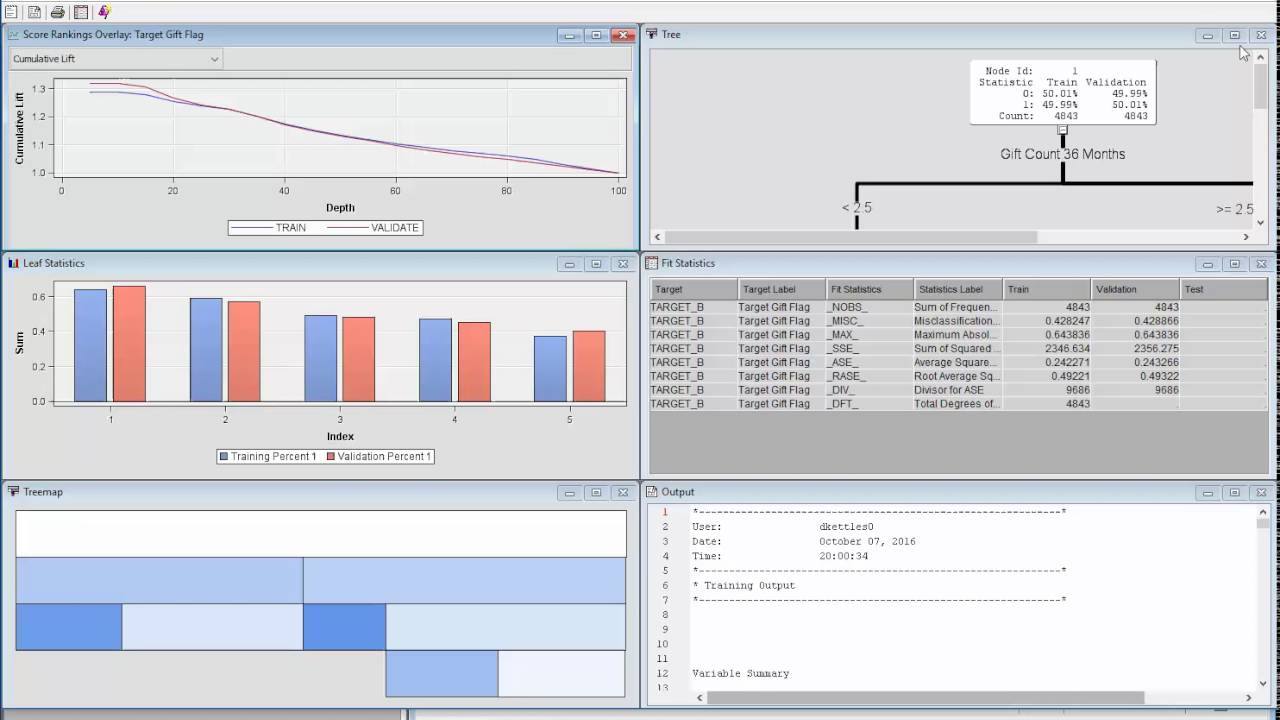Maximize the Fit Statistics window
Viewport: 1280px width, 720px height.
(1235, 264)
